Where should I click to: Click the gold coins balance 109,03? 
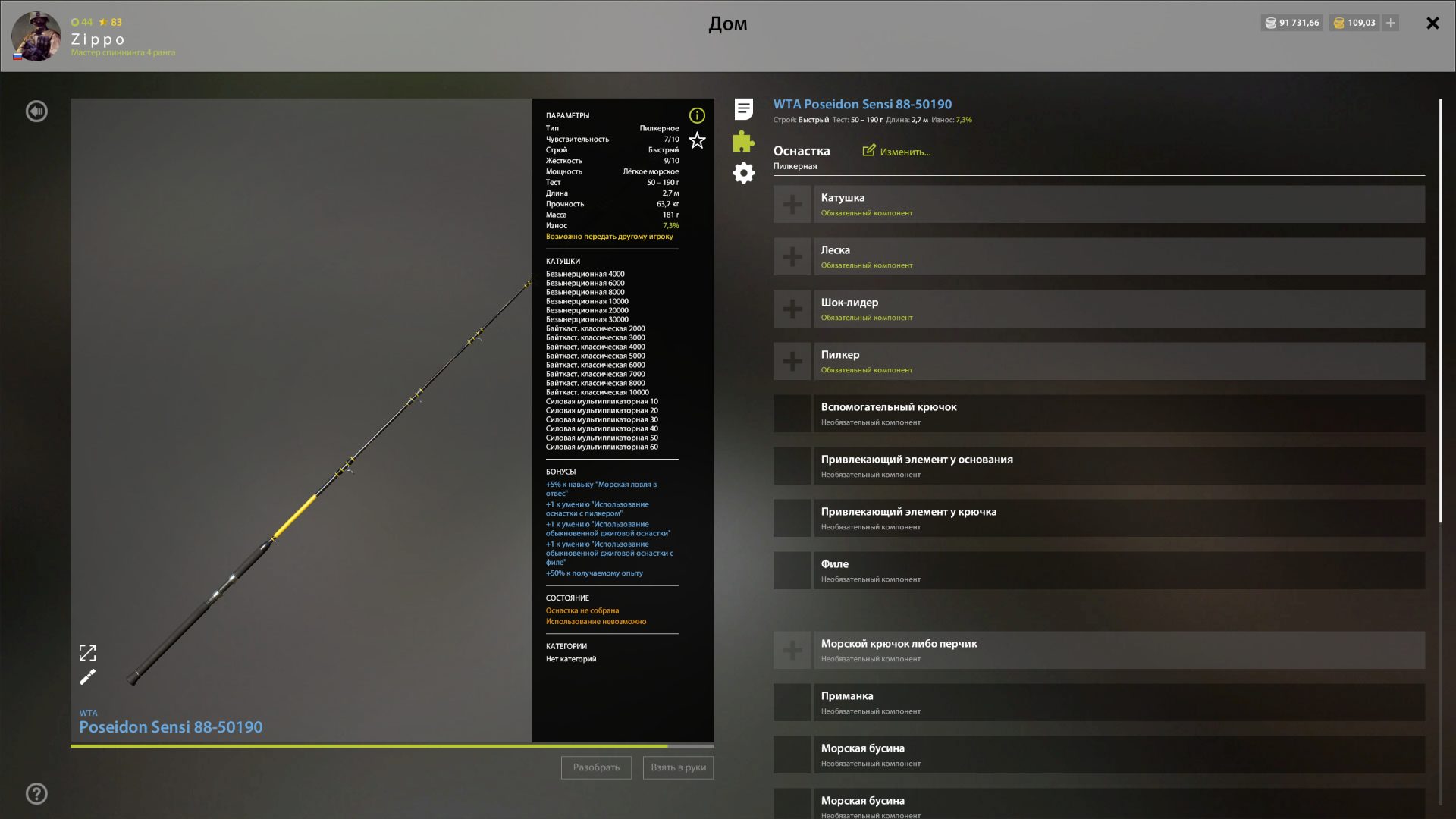[x=1354, y=23]
